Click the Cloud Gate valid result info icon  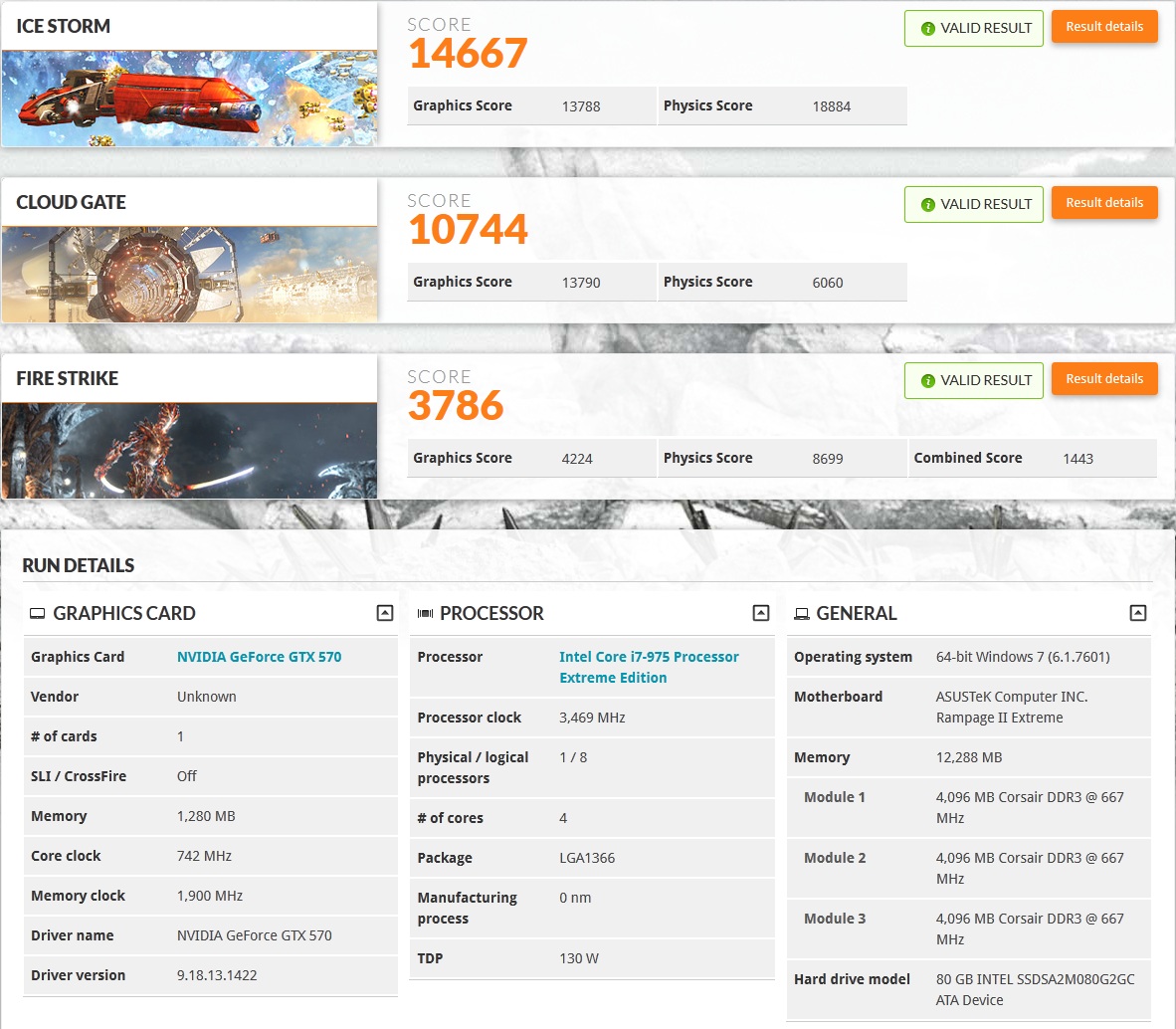(927, 205)
